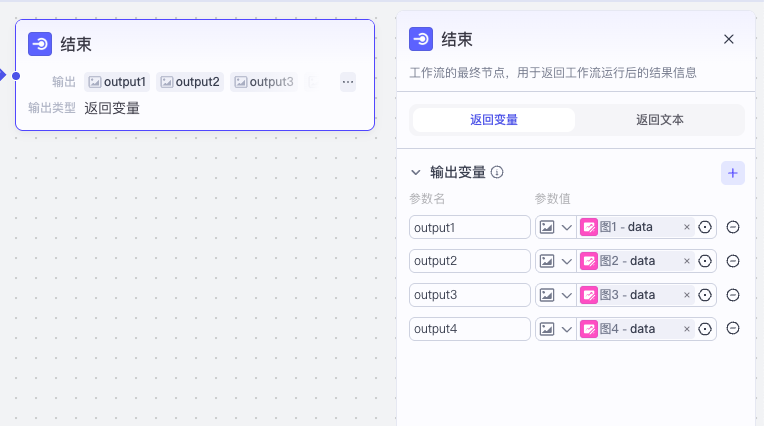Viewport: 764px width, 426px height.
Task: Switch to the 返回文本 tab
Action: (x=659, y=120)
